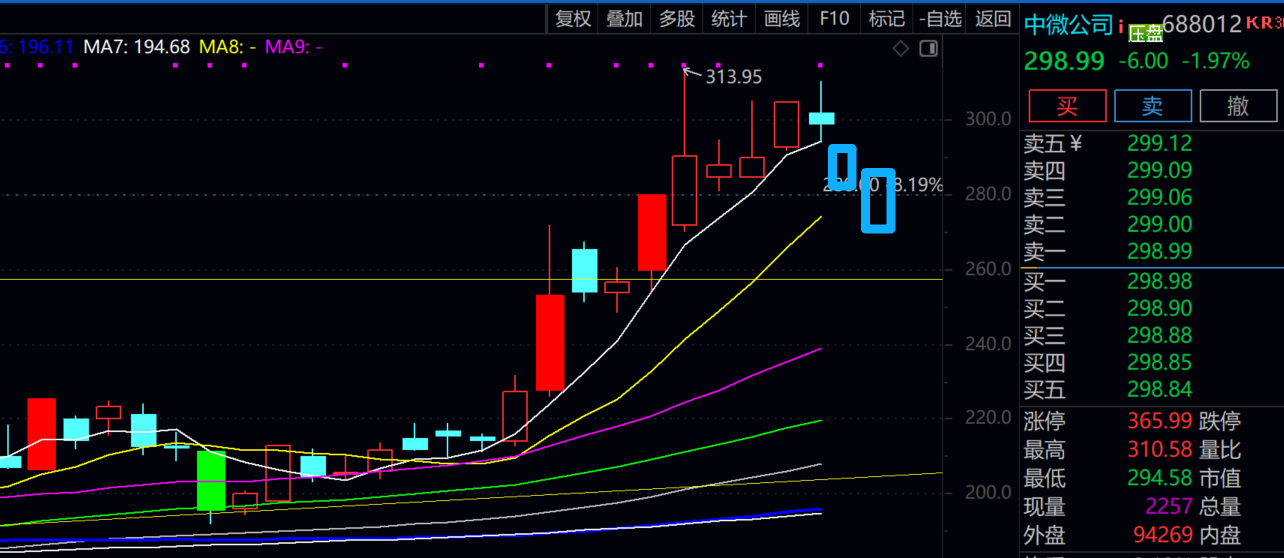
Task: Click the MA7 indicator label
Action: point(136,46)
